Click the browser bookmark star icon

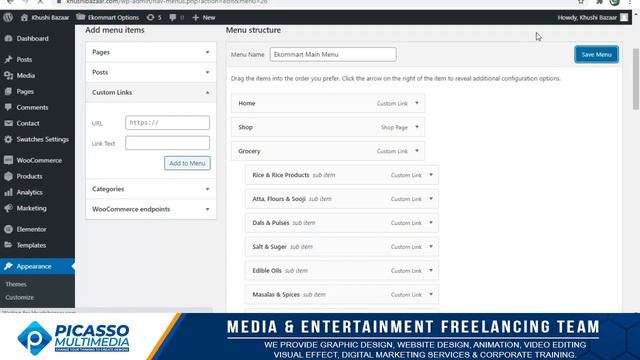pos(581,2)
